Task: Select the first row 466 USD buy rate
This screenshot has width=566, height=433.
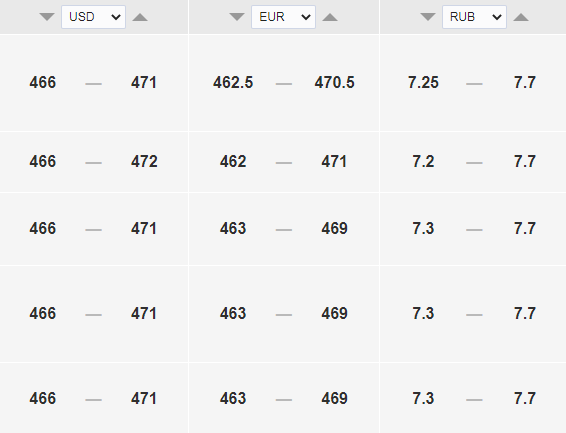Action: [43, 83]
